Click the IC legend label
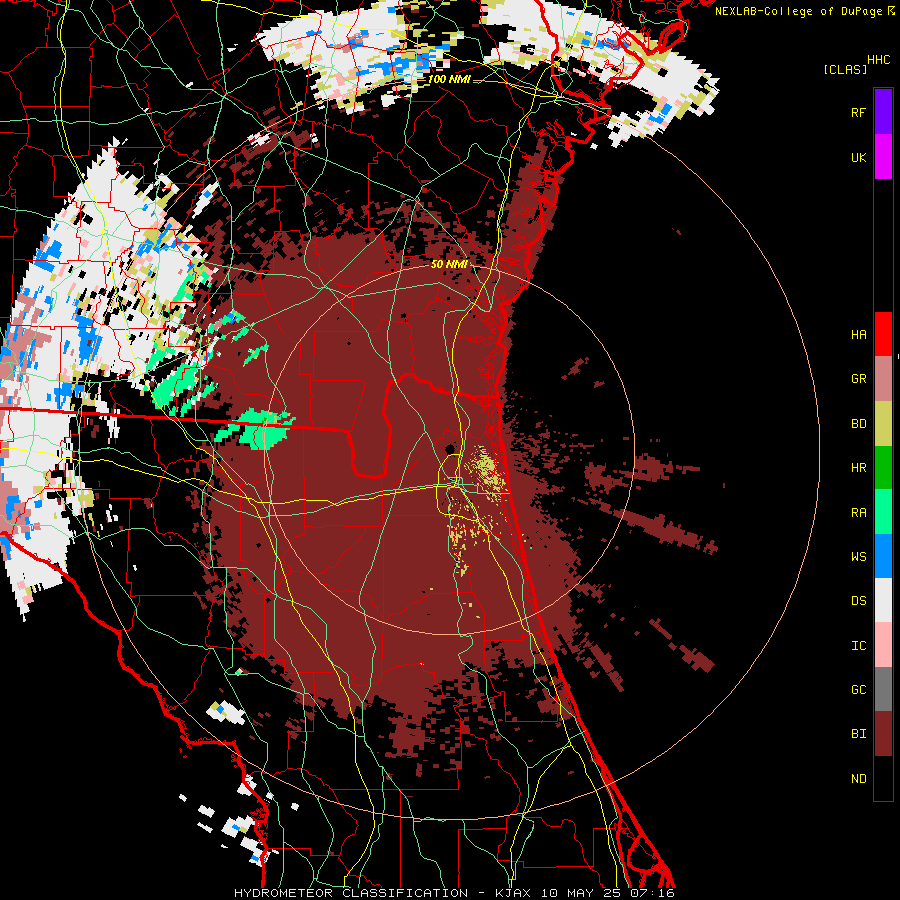The width and height of the screenshot is (900, 900). click(x=858, y=646)
